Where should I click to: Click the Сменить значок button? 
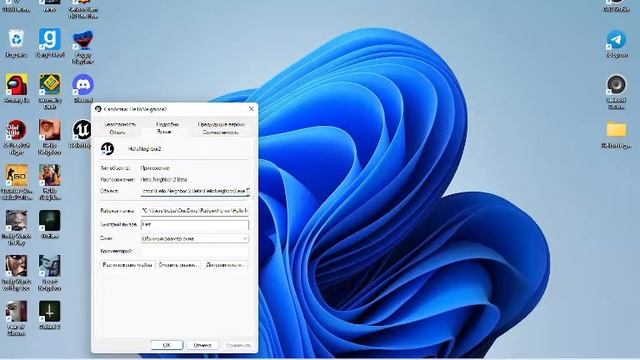tap(179, 265)
